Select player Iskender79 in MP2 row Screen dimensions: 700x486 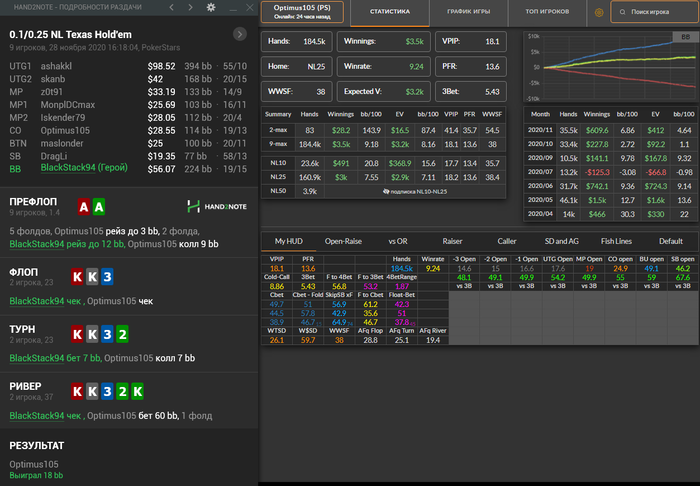[63, 118]
